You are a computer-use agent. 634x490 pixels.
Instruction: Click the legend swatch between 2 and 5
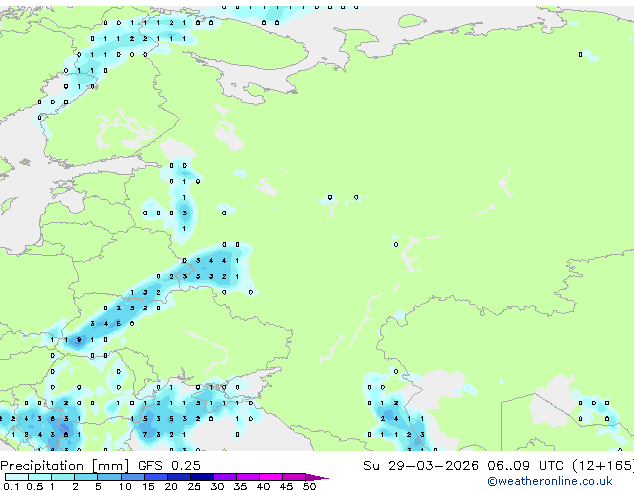click(x=86, y=477)
